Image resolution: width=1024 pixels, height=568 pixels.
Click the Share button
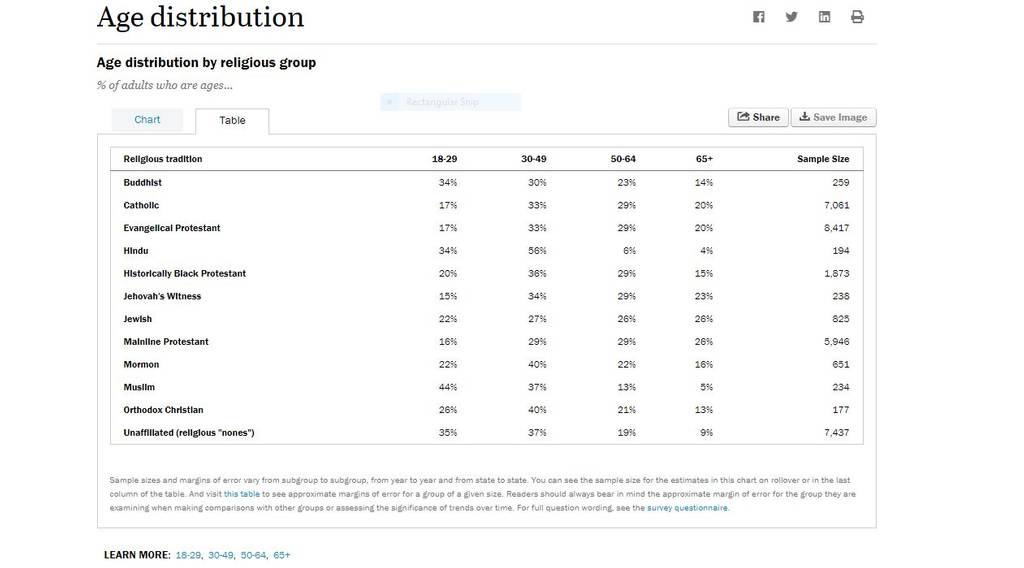(758, 118)
